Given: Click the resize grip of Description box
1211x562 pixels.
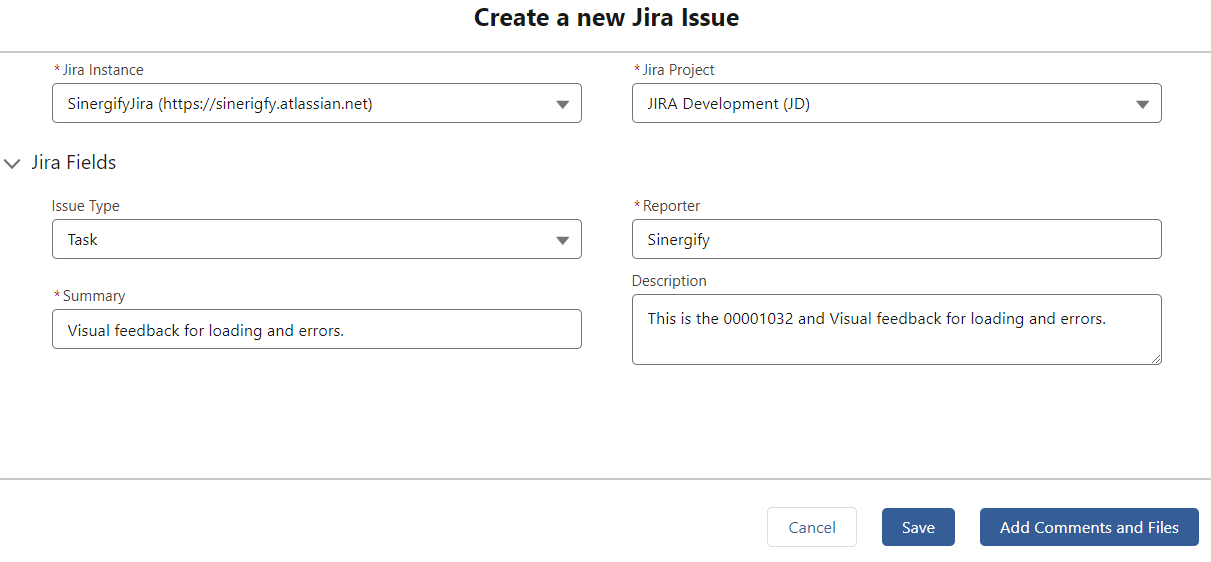Looking at the screenshot, I should tap(1155, 358).
